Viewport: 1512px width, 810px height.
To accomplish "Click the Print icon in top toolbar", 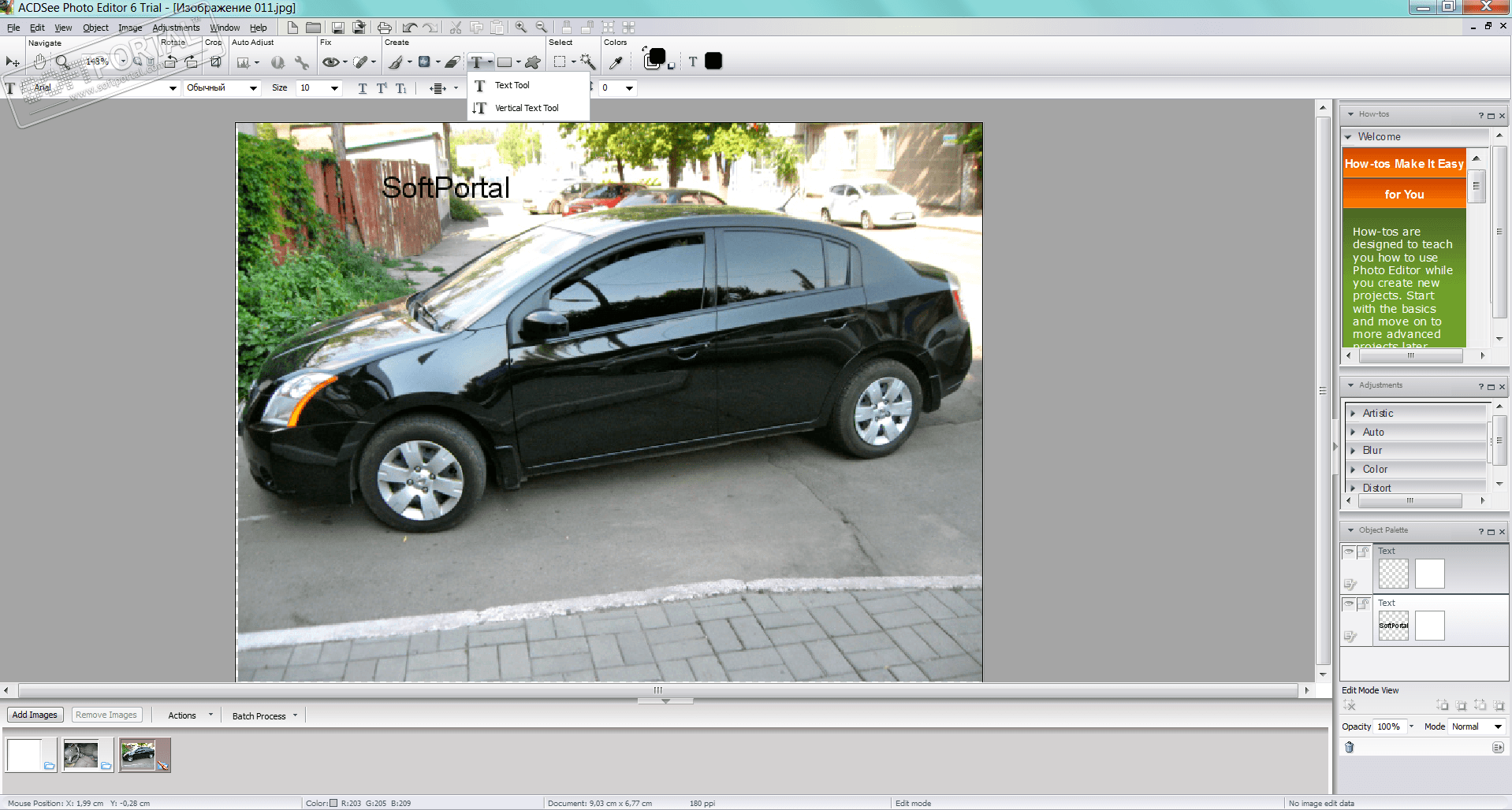I will pos(384,28).
